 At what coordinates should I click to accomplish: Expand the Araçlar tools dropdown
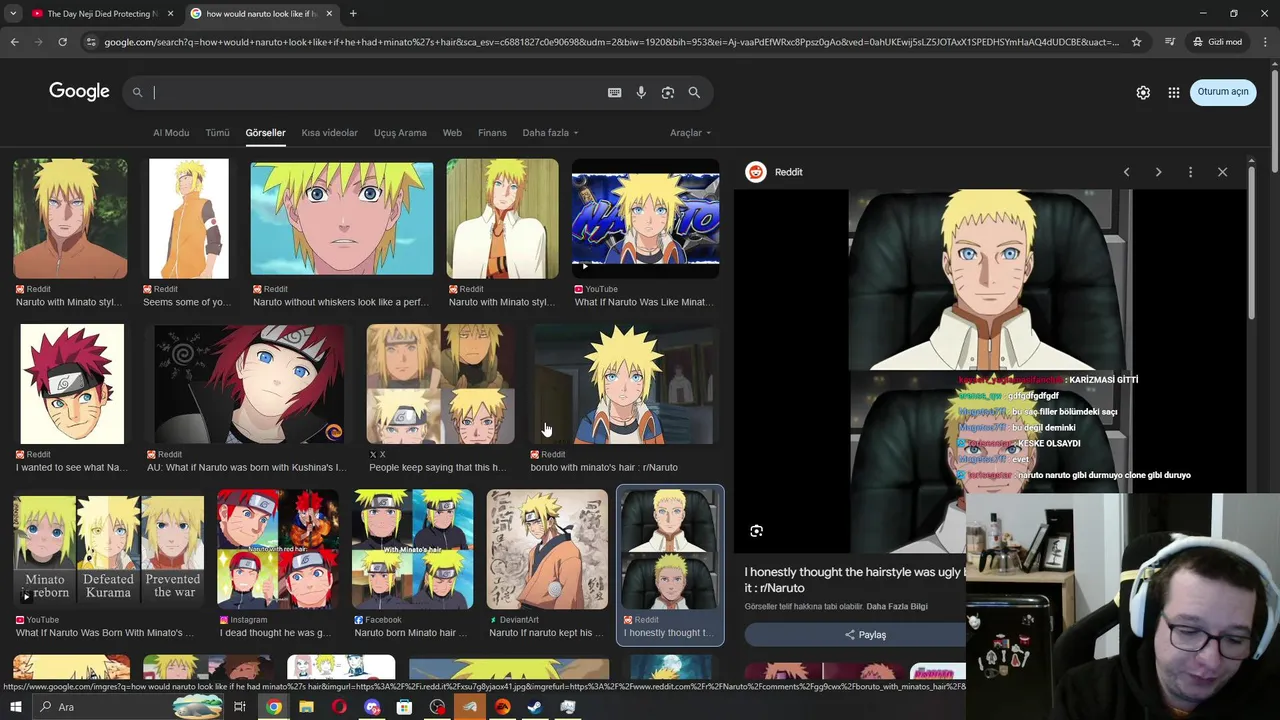click(x=690, y=133)
